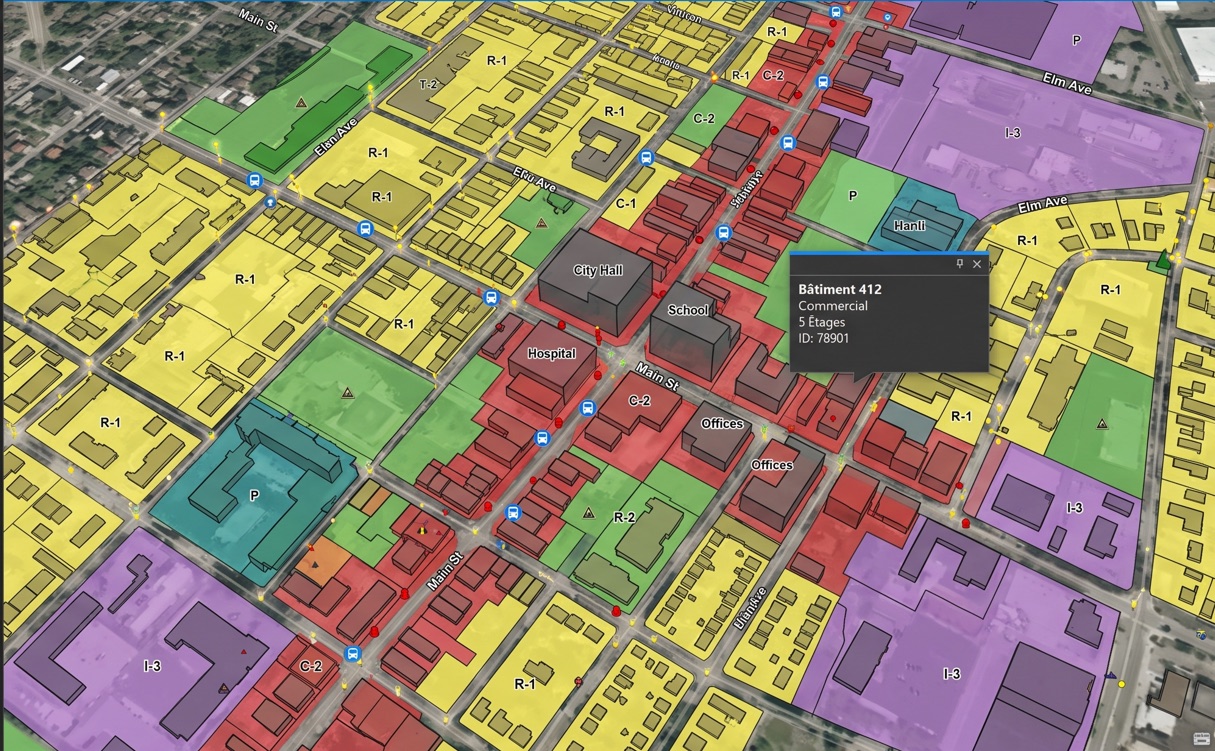Click the T-2 zoning label
Image resolution: width=1215 pixels, height=751 pixels.
pos(429,84)
